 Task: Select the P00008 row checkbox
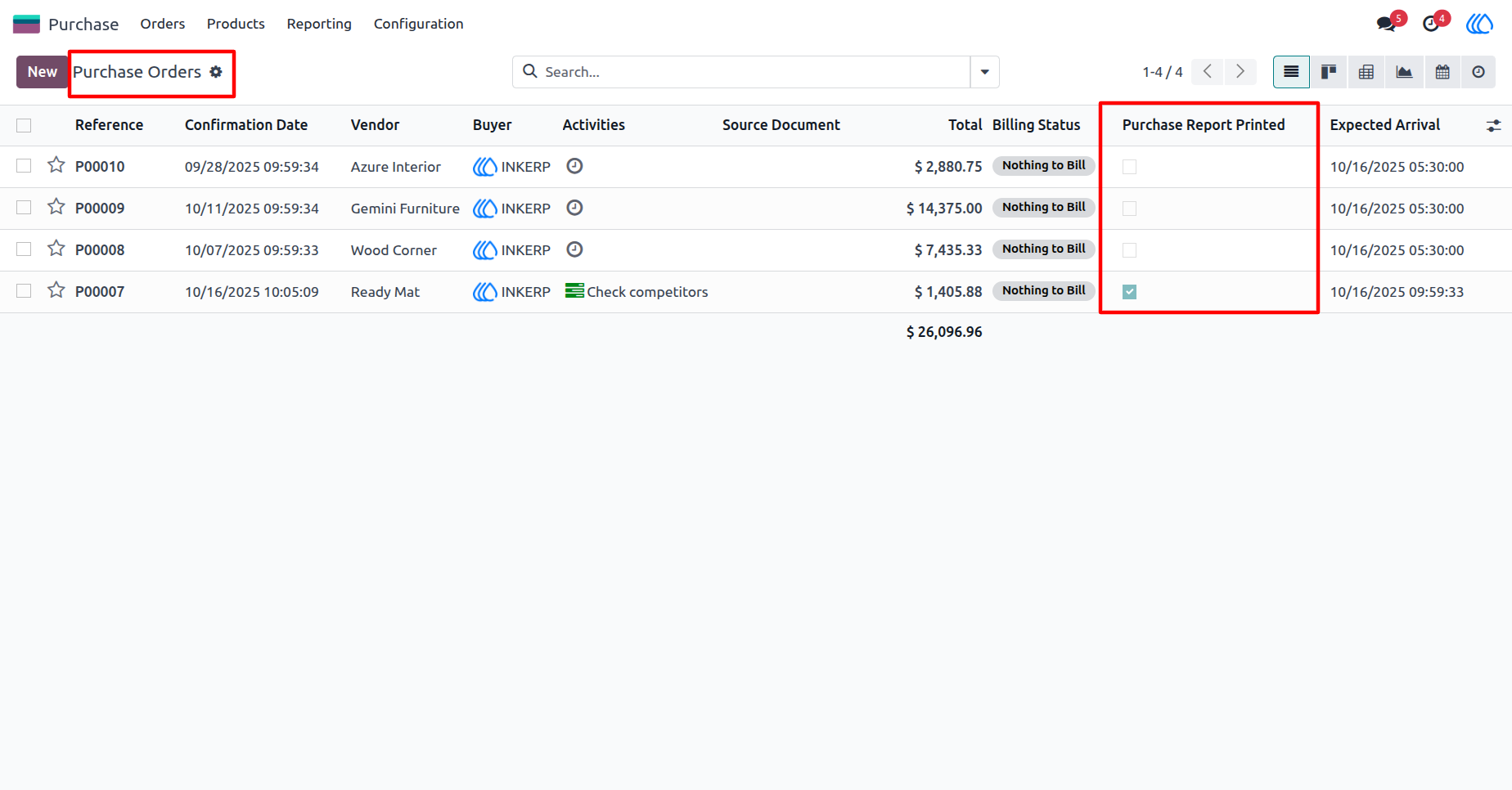pyautogui.click(x=24, y=249)
